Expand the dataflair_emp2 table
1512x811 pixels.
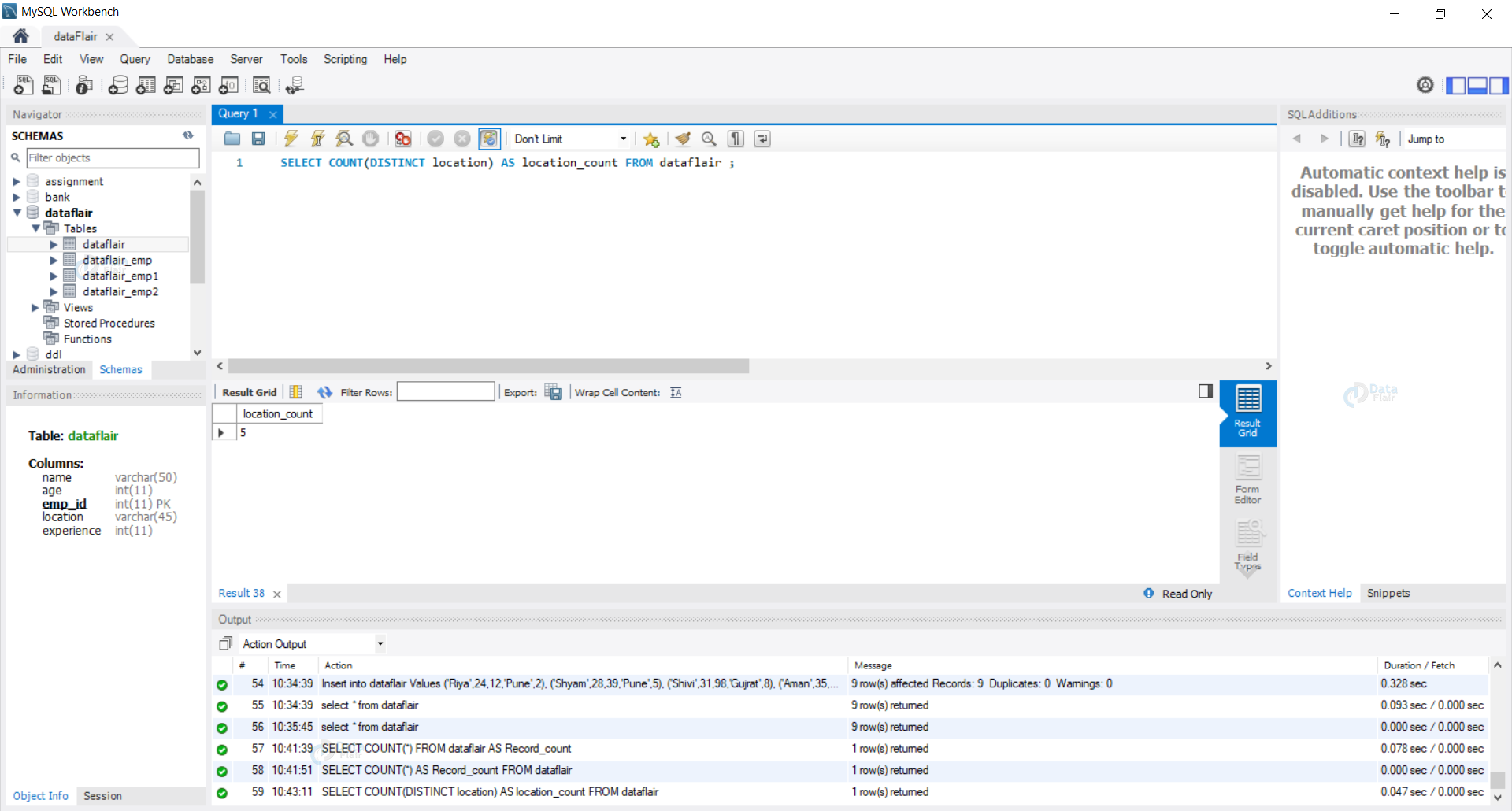[54, 291]
